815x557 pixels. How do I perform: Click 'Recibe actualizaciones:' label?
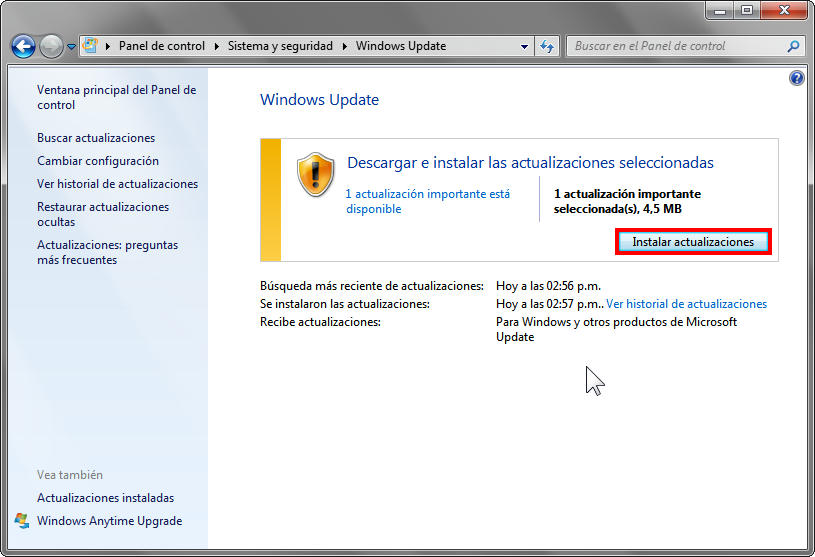(320, 322)
